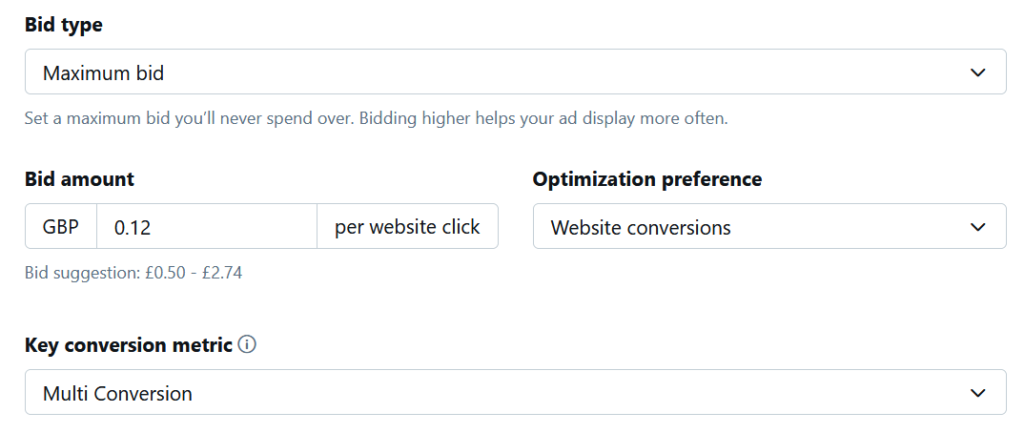Focus the Bid amount field showing 0.12
1024x433 pixels.
(207, 227)
